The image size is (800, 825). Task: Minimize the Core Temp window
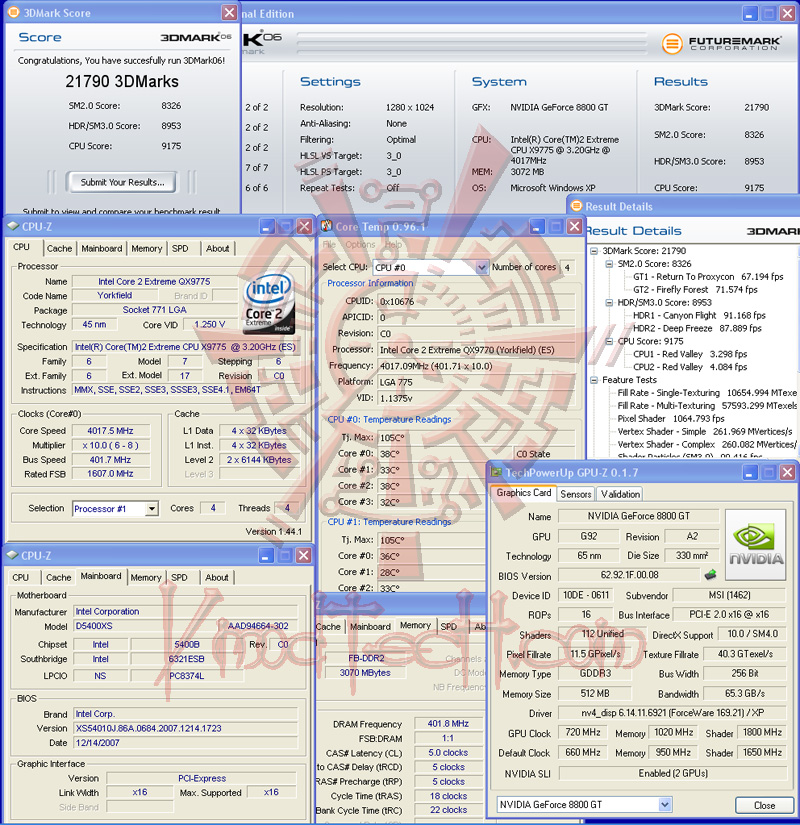pyautogui.click(x=537, y=227)
